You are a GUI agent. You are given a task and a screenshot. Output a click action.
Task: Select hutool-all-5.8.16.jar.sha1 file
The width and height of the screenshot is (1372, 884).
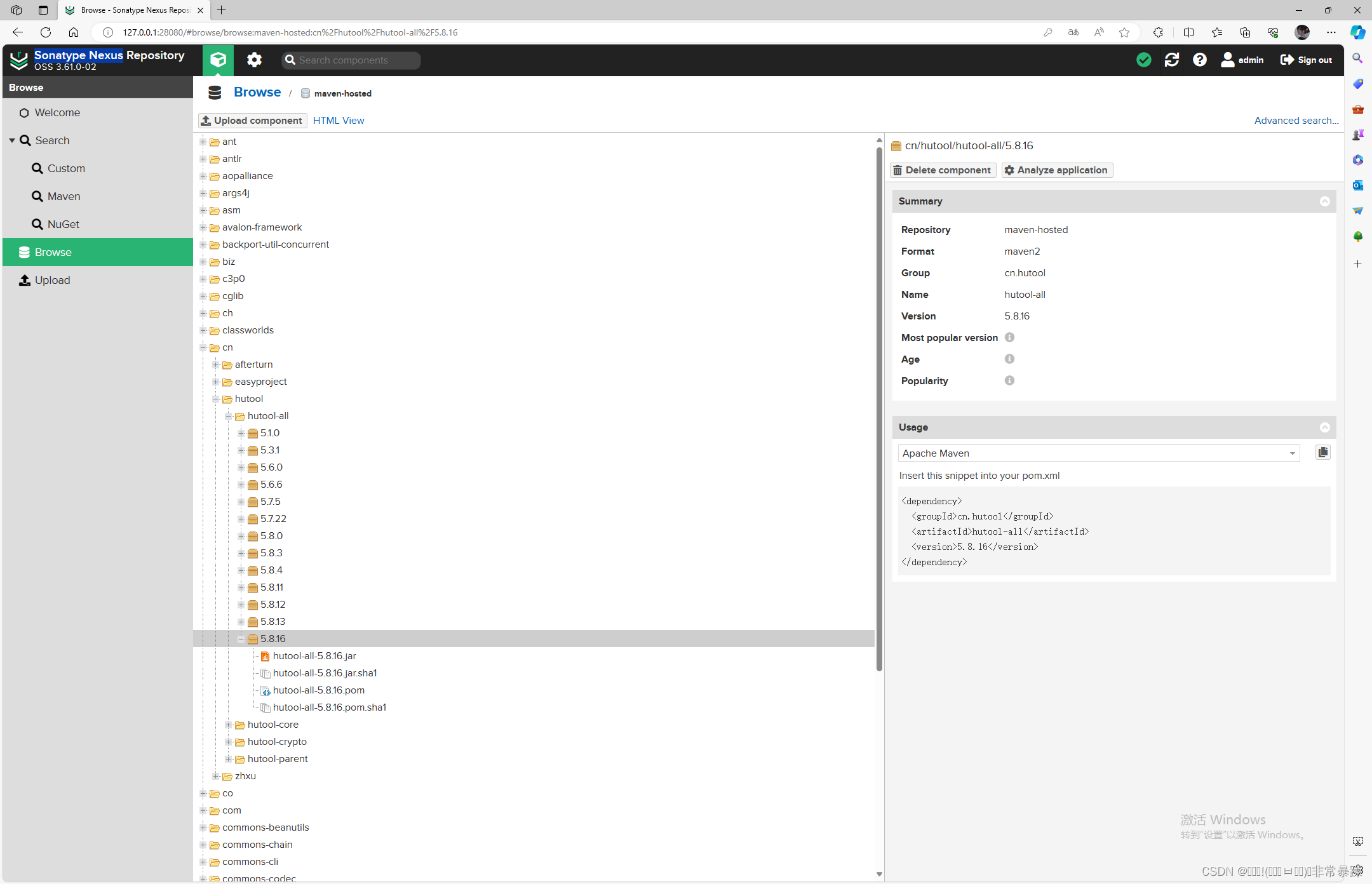click(325, 673)
